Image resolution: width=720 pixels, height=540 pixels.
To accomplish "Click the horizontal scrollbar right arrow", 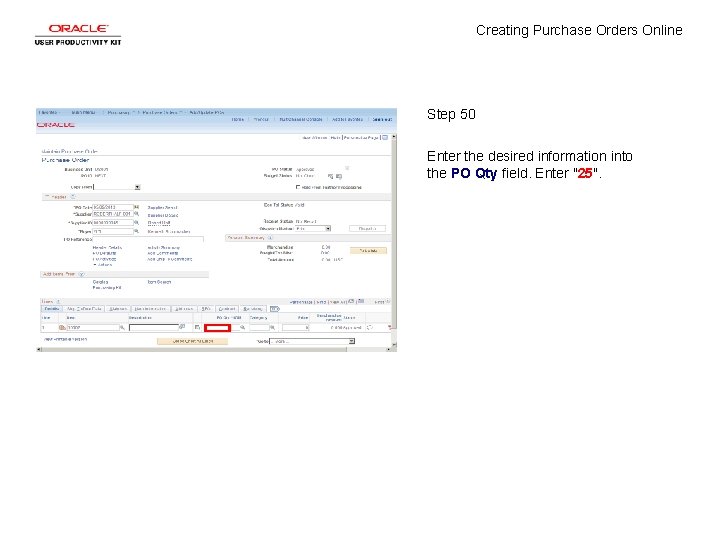I will [x=388, y=349].
